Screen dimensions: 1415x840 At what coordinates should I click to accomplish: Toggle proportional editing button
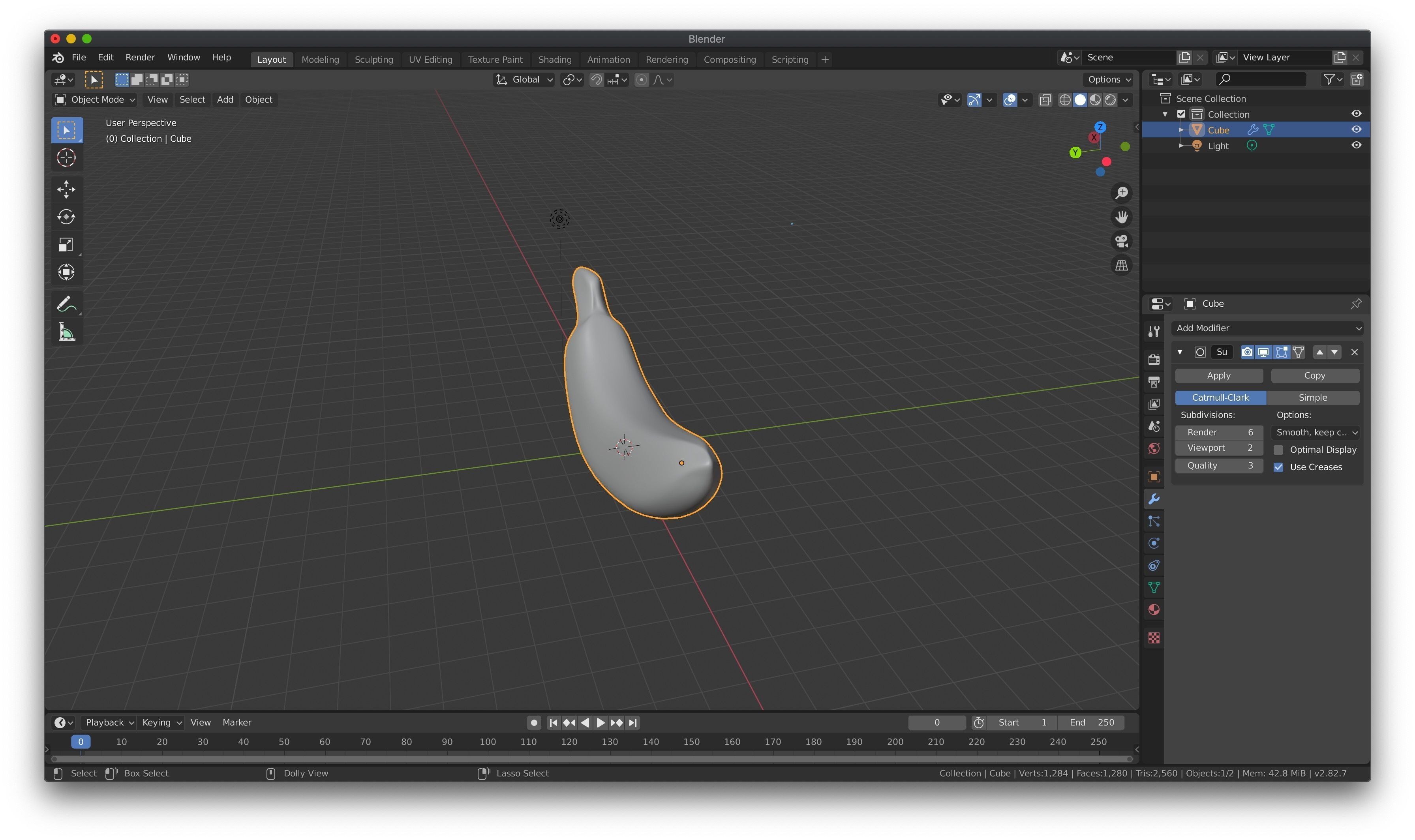tap(641, 80)
